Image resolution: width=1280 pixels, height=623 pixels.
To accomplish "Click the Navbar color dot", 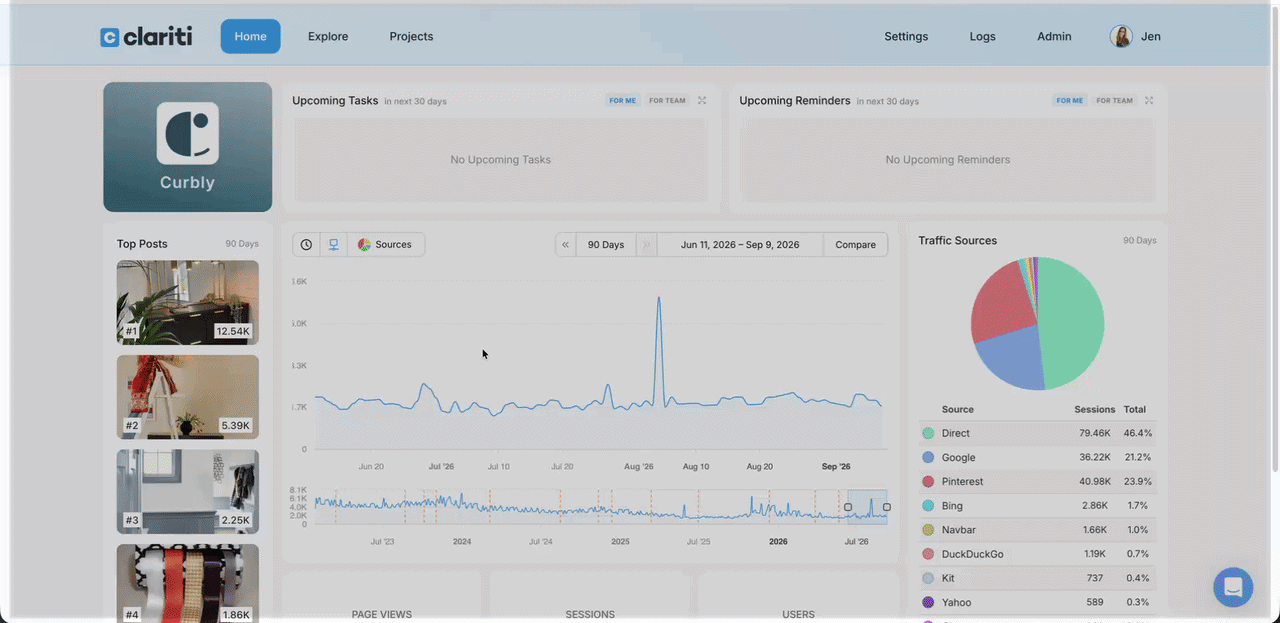I will (928, 530).
